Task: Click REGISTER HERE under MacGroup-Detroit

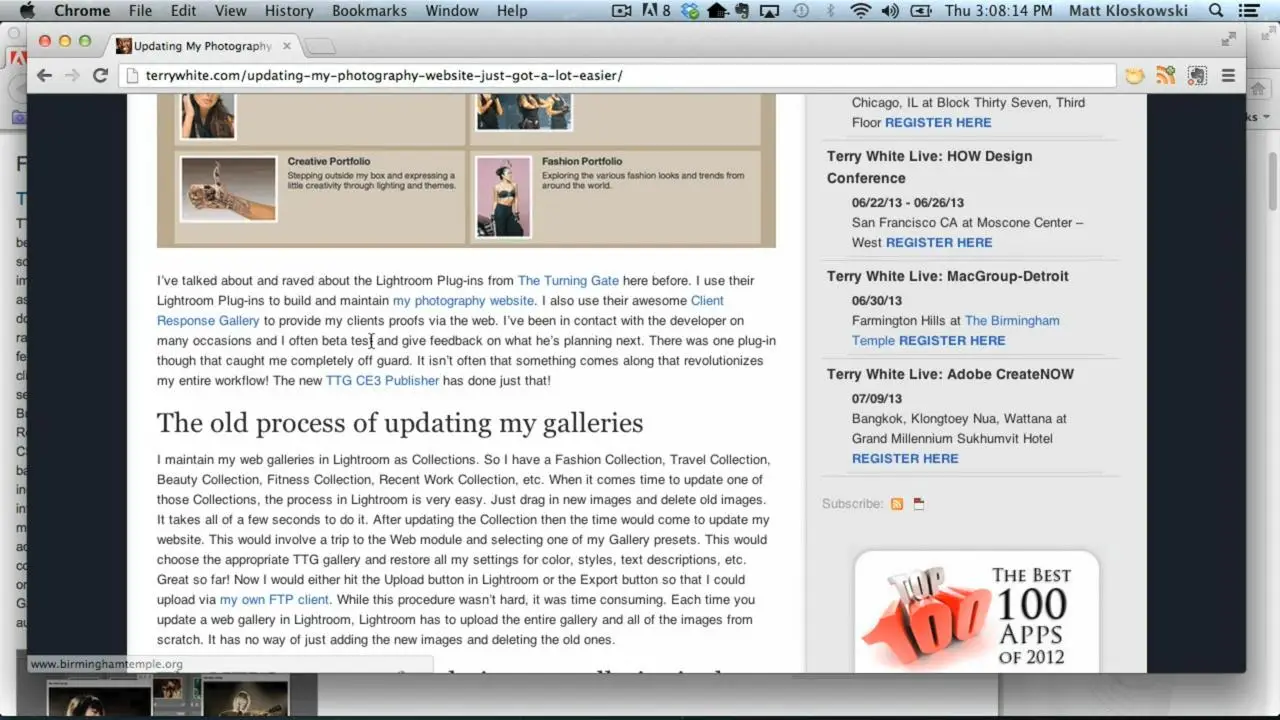Action: (952, 340)
